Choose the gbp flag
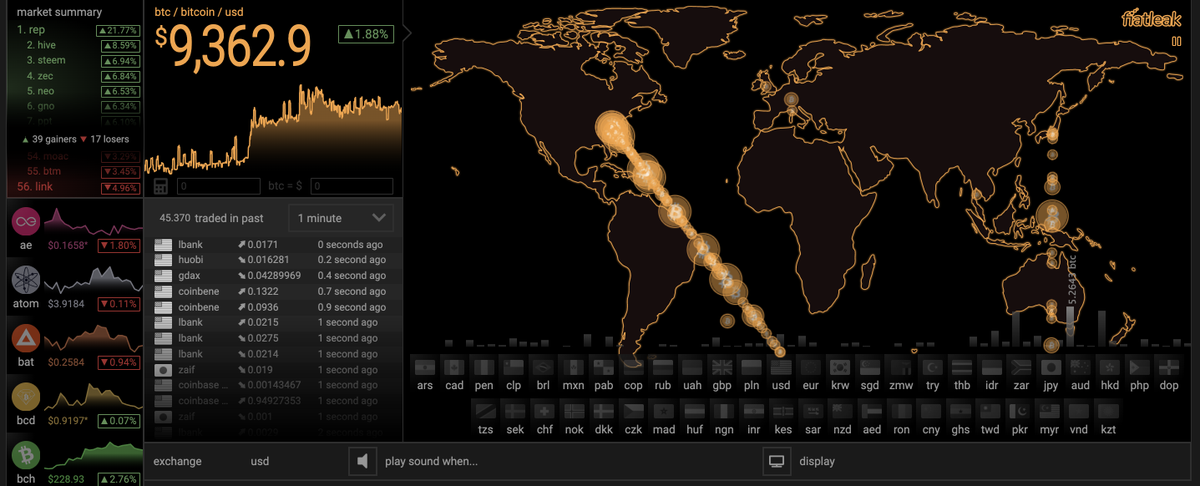Image resolution: width=1200 pixels, height=486 pixels. [721, 367]
